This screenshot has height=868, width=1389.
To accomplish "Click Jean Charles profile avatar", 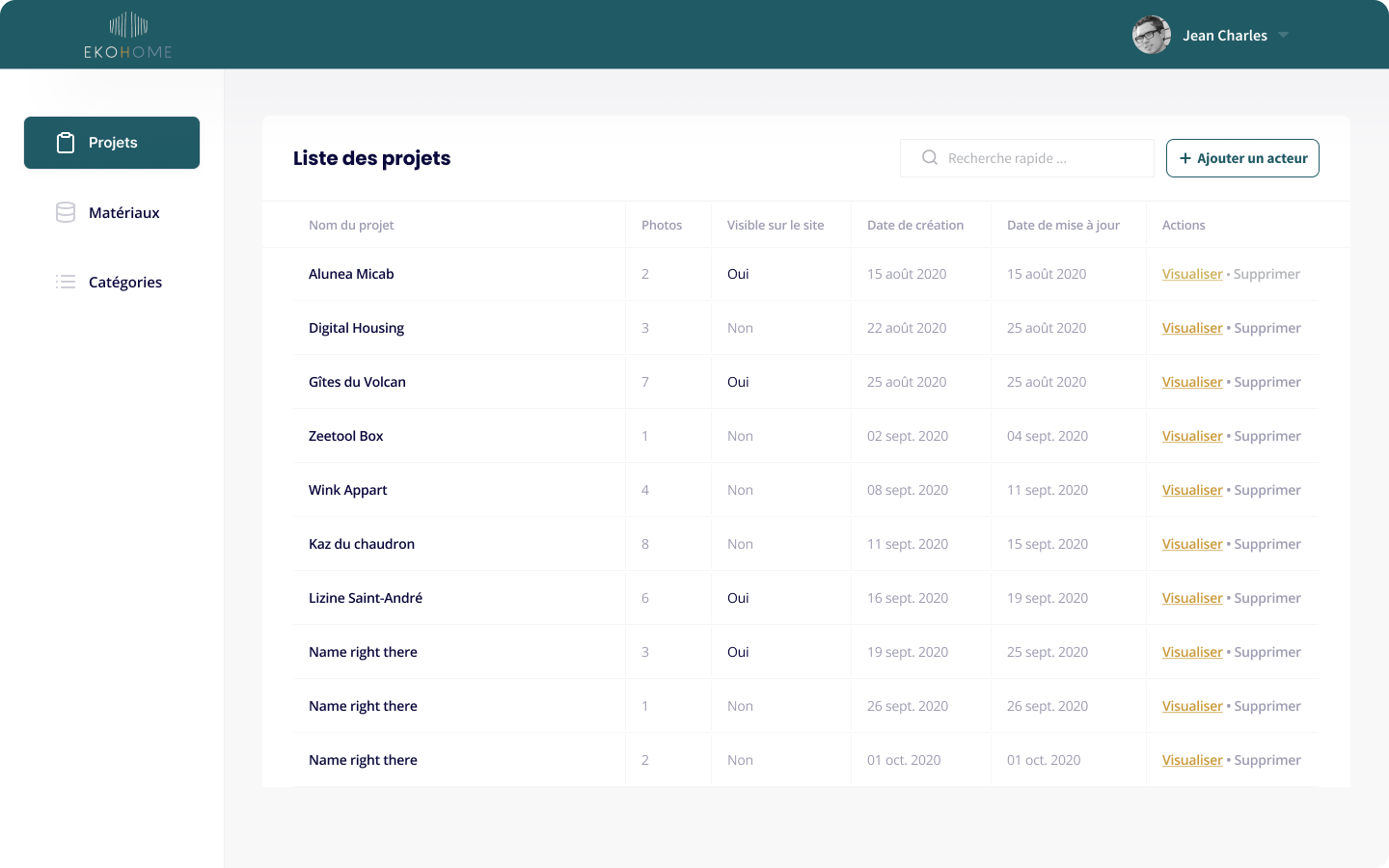I will coord(1151,36).
